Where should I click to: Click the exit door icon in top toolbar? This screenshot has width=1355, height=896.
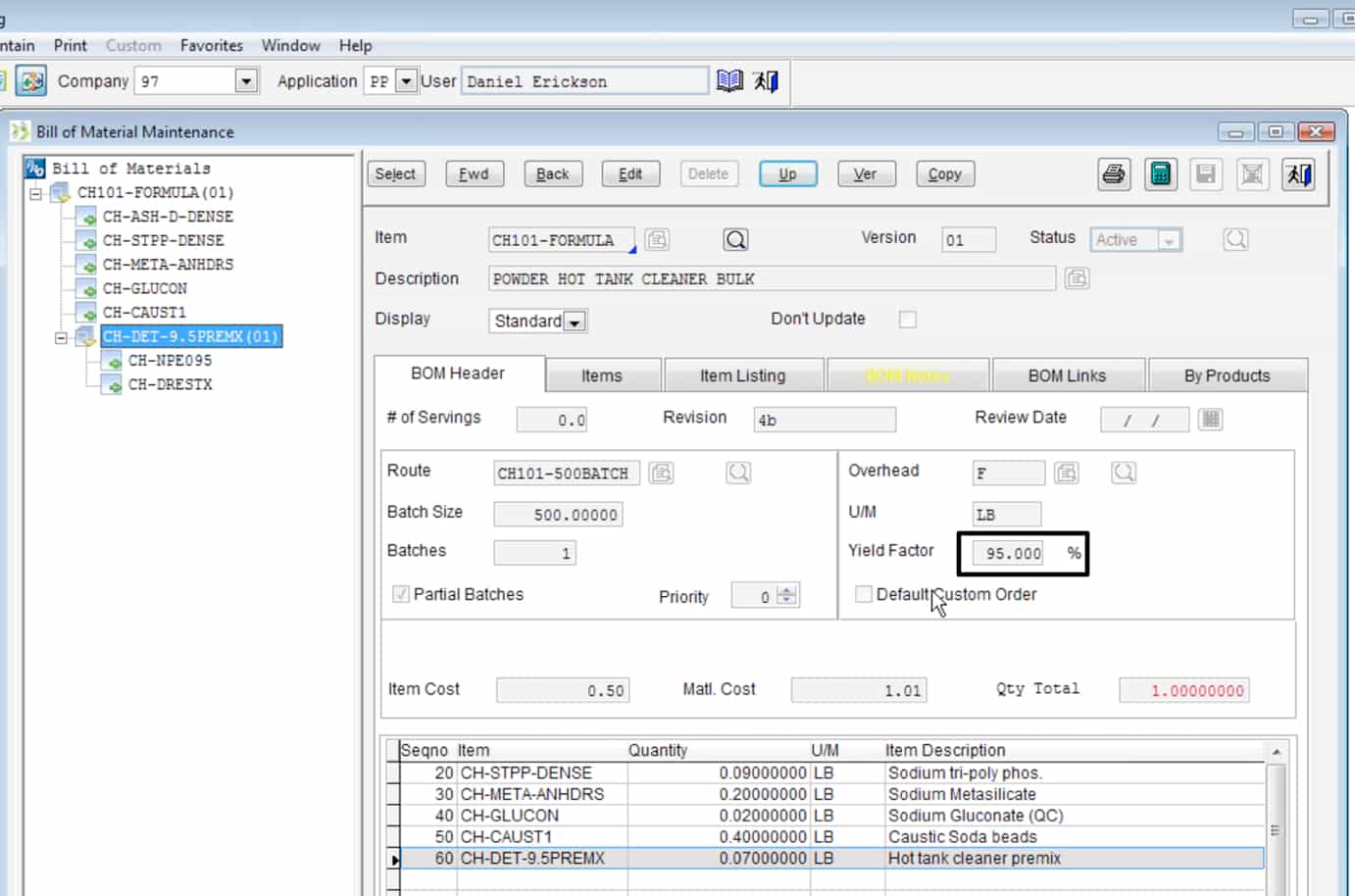coord(766,80)
